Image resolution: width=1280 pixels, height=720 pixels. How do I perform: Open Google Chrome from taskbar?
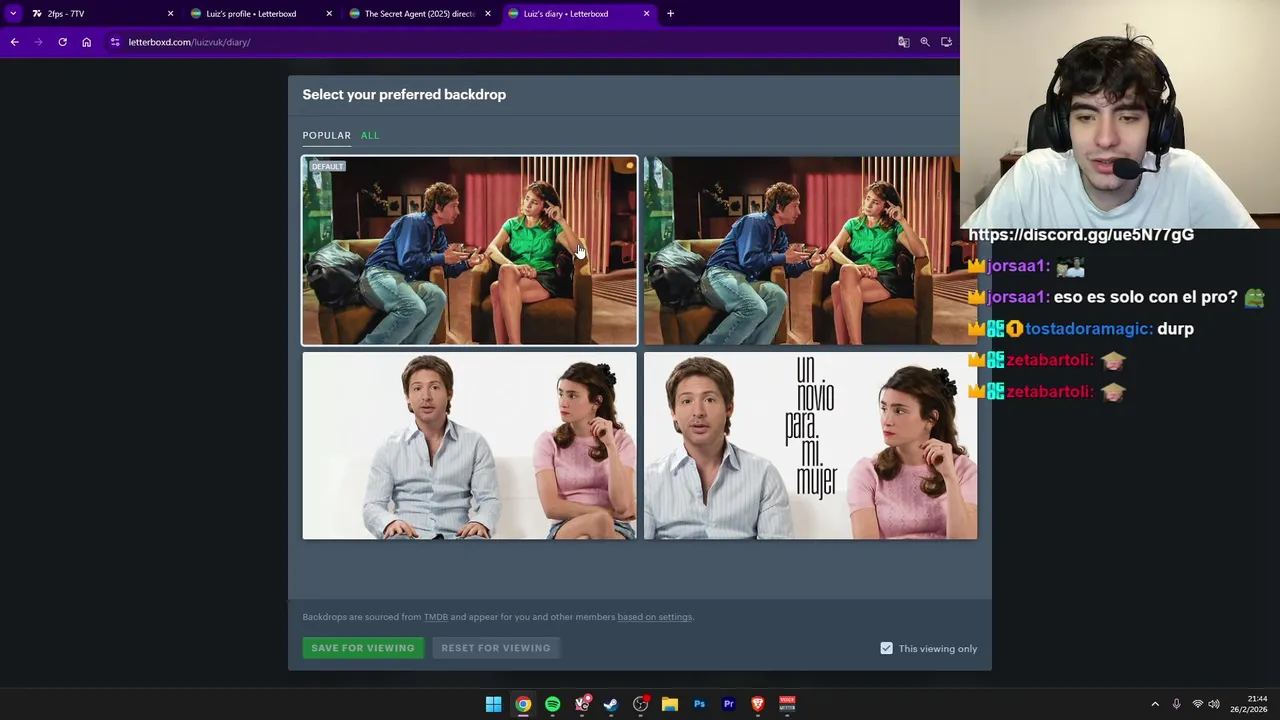coord(523,704)
